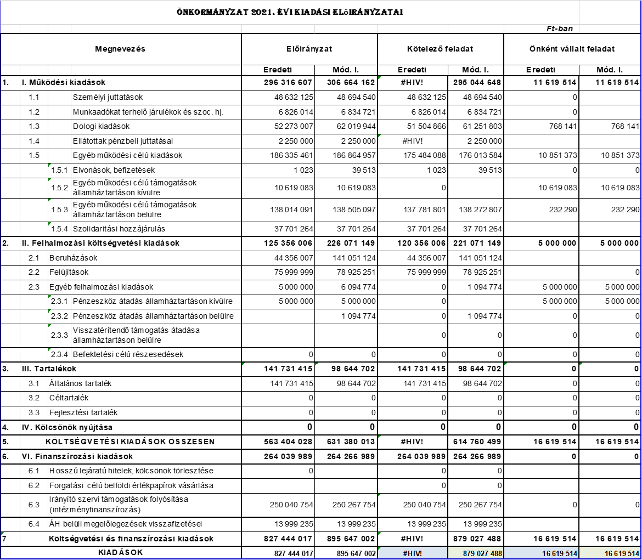
Task: Click the #HIV! error in Működési kiadások row
Action: point(413,82)
